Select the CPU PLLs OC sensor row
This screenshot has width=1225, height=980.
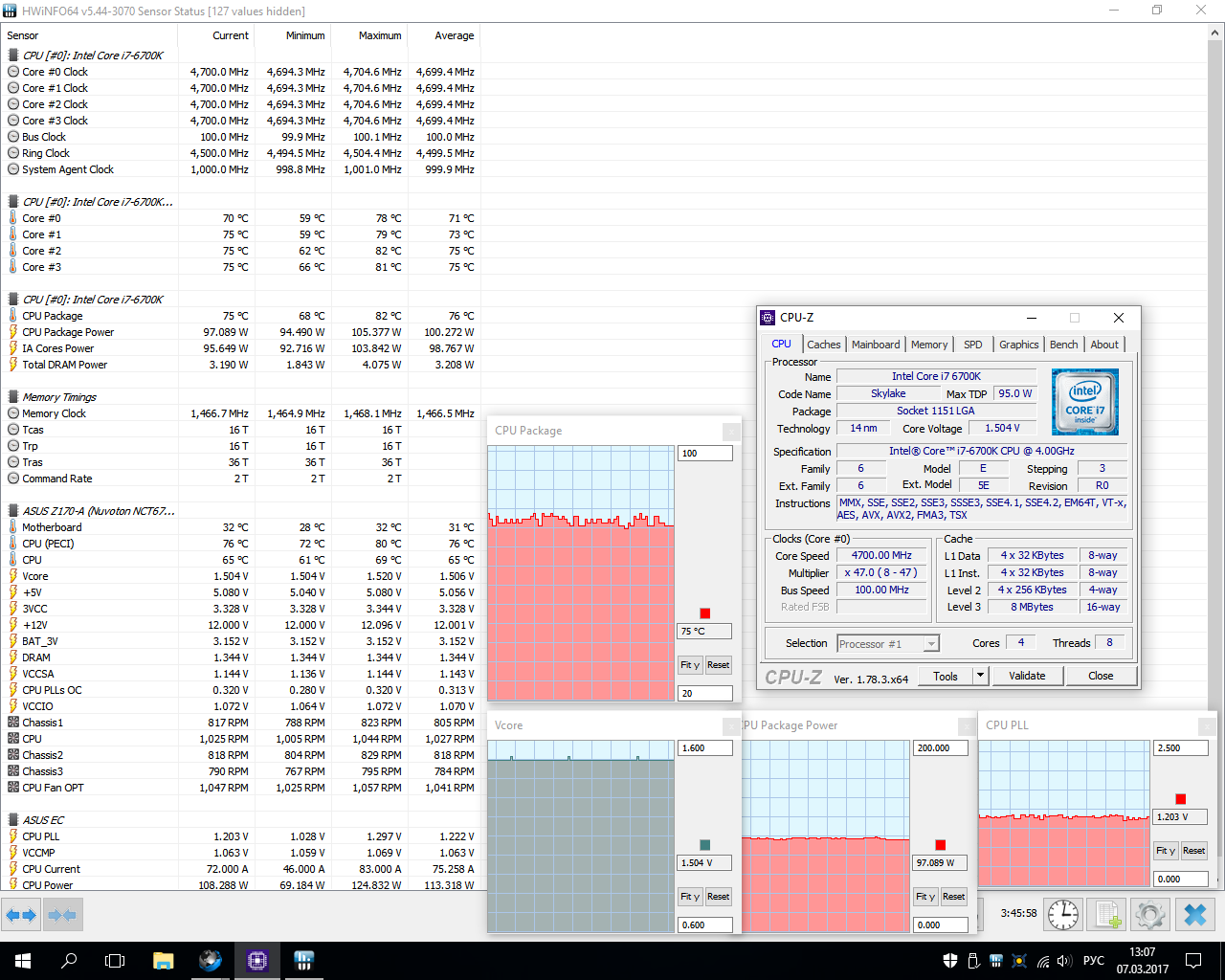click(x=240, y=690)
